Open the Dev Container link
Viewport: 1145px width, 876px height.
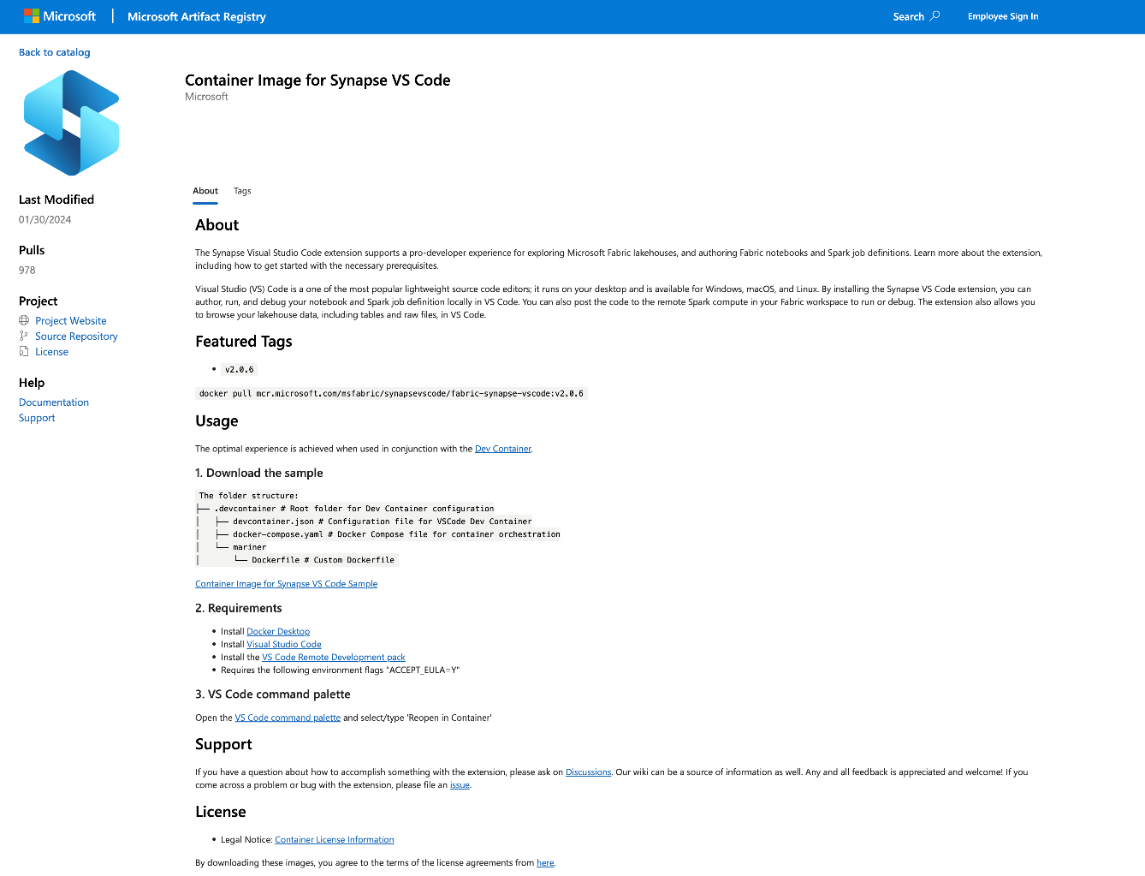pos(503,448)
